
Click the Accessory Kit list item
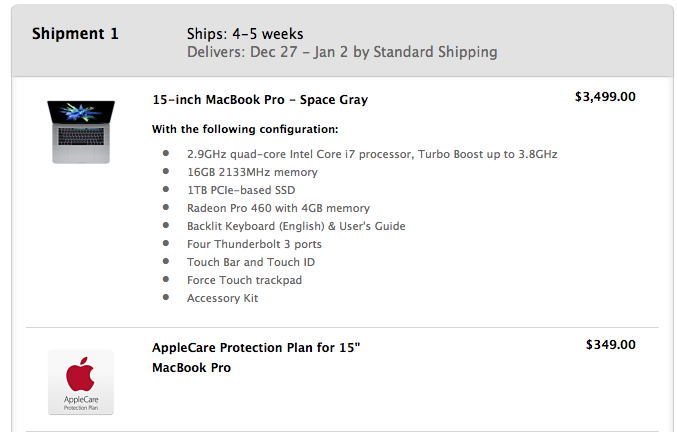(x=222, y=298)
